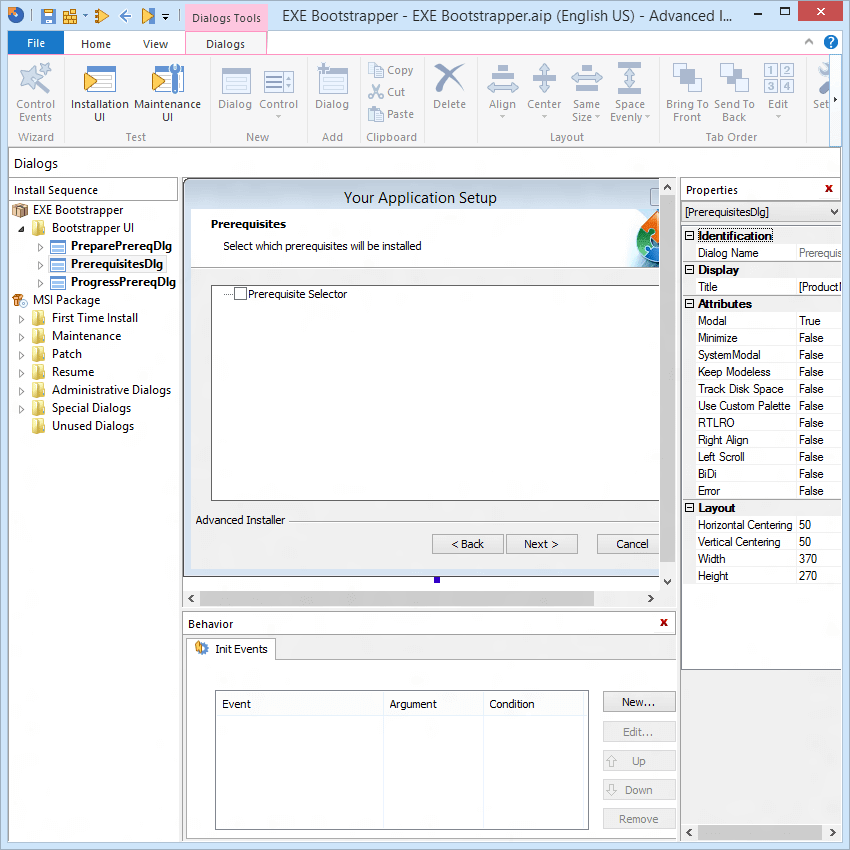The image size is (850, 850).
Task: Open the Control Events wizard
Action: [x=35, y=93]
